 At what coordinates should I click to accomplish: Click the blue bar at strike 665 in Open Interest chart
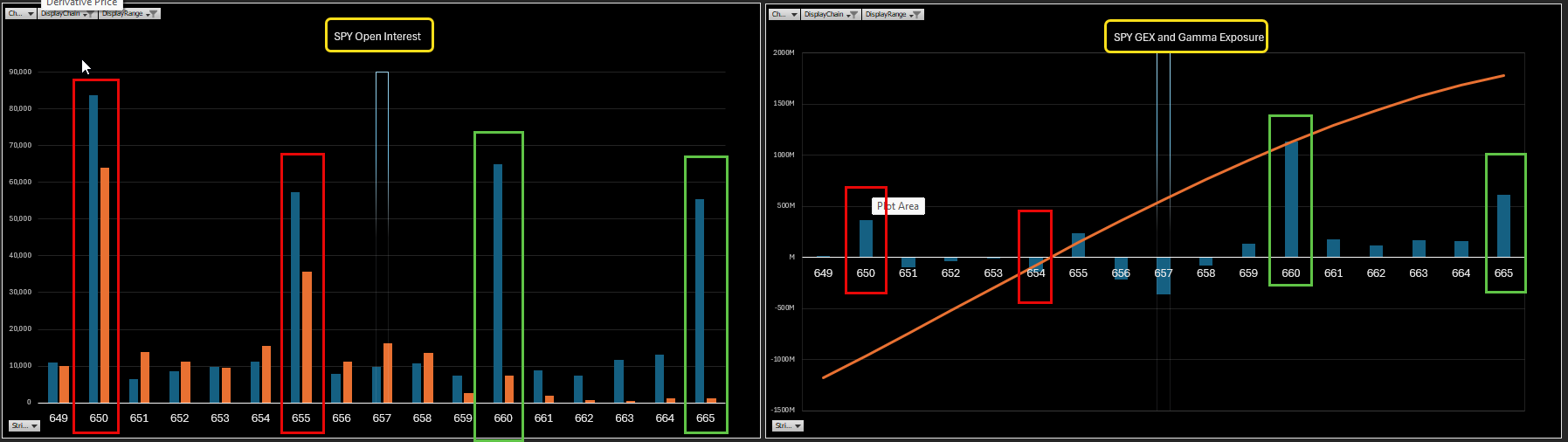point(700,300)
